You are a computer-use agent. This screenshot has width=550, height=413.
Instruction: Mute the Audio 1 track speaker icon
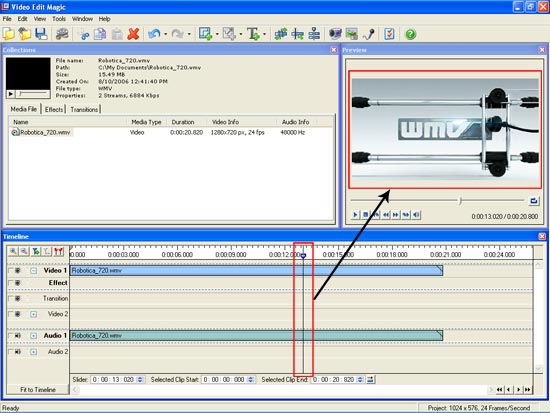coord(18,336)
